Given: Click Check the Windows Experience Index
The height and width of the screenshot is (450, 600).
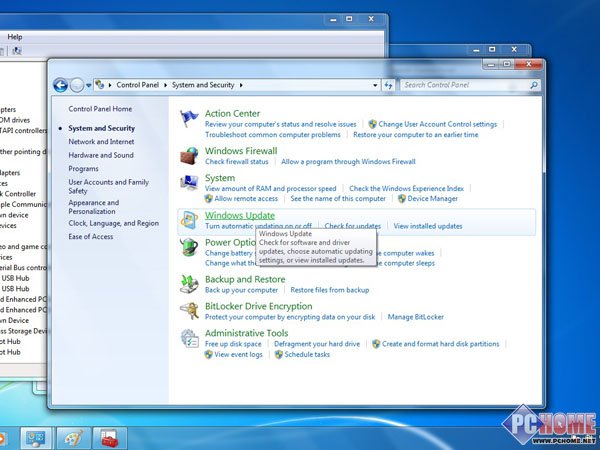Looking at the screenshot, I should pyautogui.click(x=406, y=188).
